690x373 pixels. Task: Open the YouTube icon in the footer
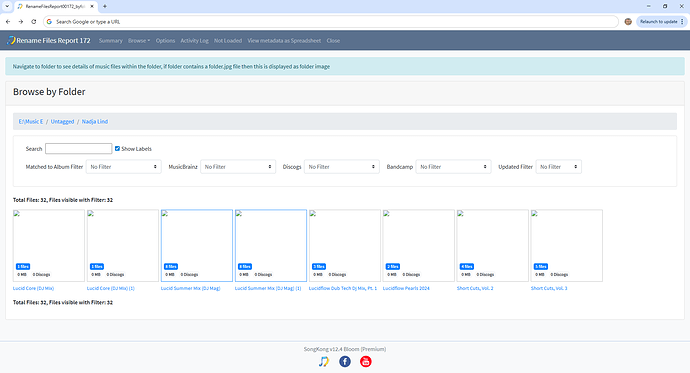pos(366,362)
